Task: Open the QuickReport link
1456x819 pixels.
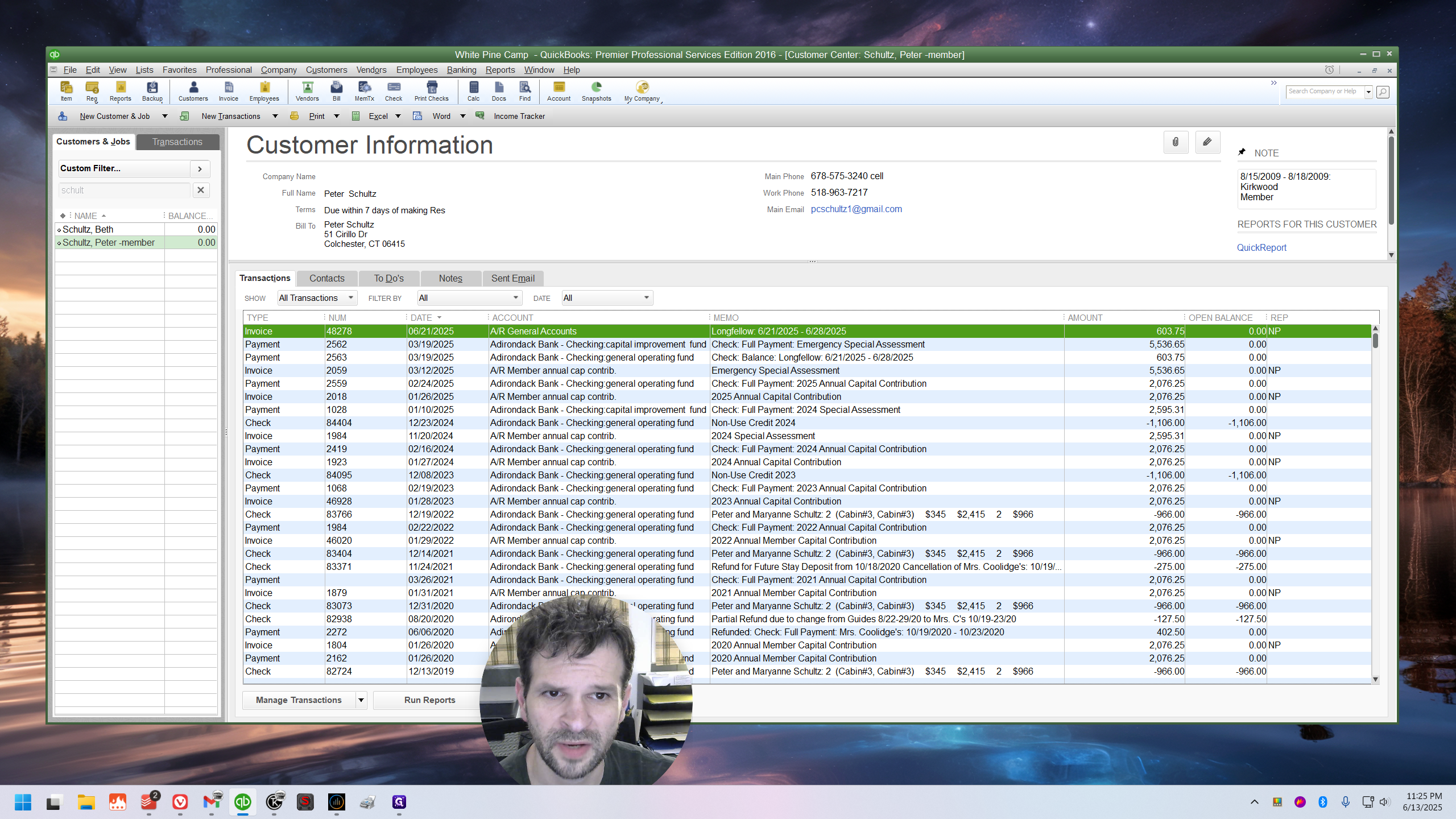Action: tap(1261, 247)
